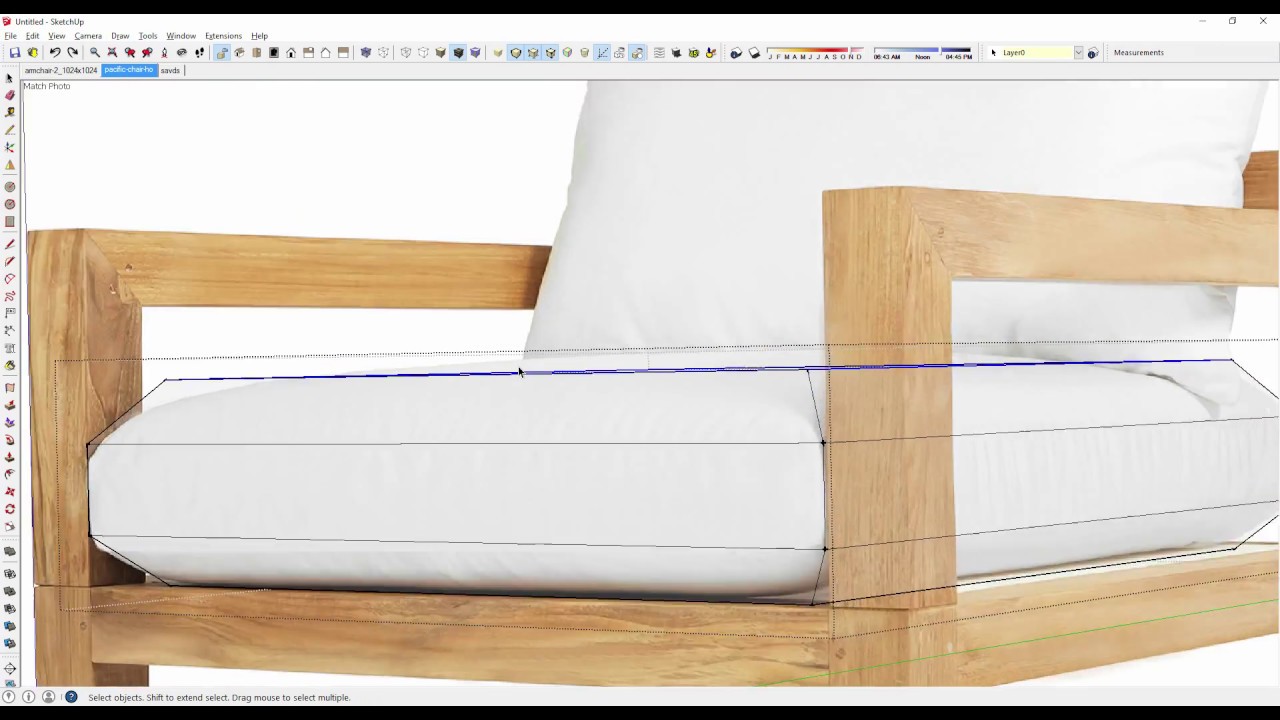
Task: Switch to the amchair-2_1024x1024 scene tab
Action: pyautogui.click(x=61, y=70)
